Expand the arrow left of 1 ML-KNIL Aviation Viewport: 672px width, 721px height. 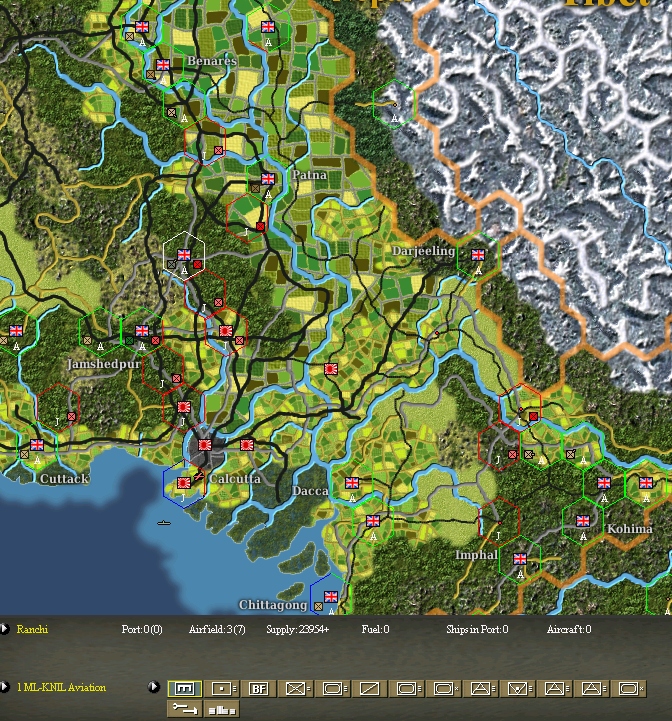point(5,687)
